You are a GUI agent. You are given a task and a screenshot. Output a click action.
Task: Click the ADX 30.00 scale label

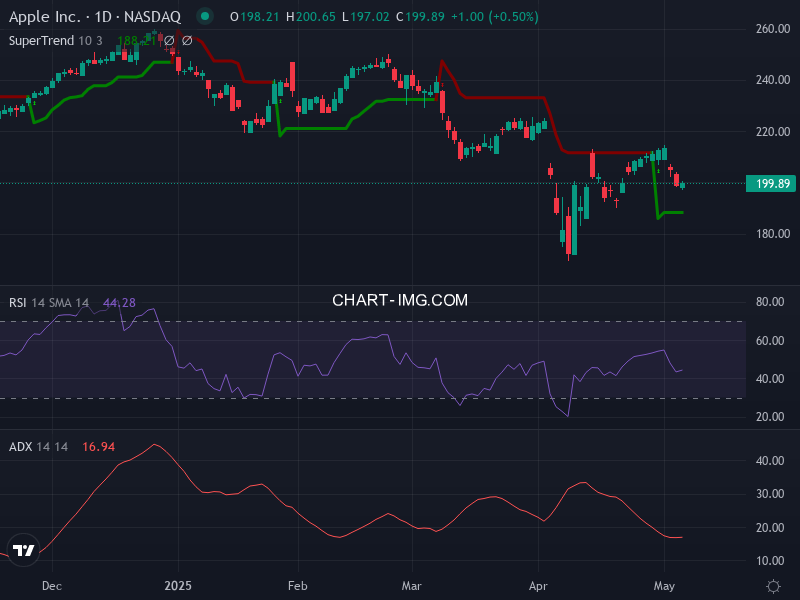(770, 494)
